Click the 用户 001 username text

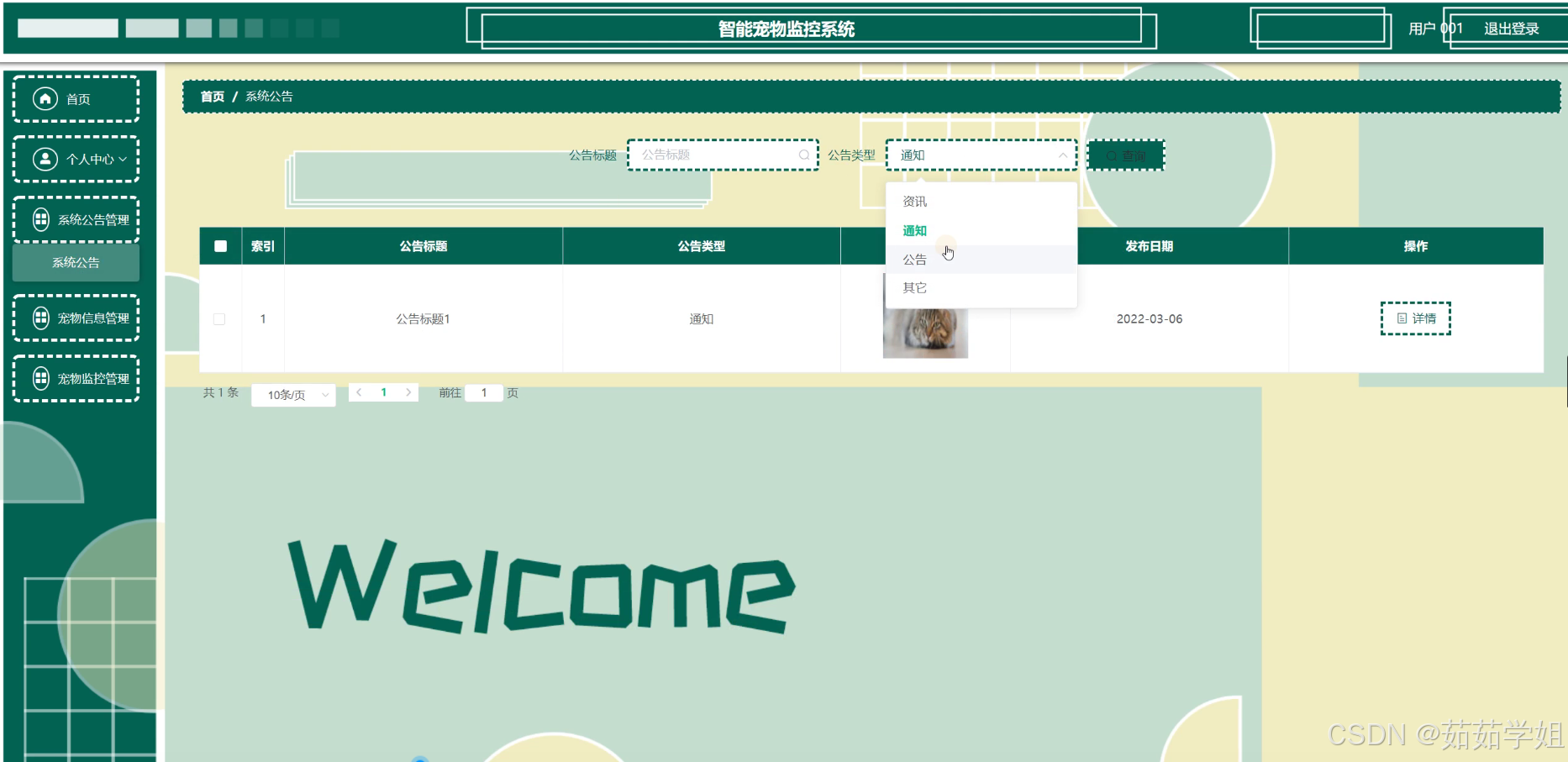tap(1436, 29)
